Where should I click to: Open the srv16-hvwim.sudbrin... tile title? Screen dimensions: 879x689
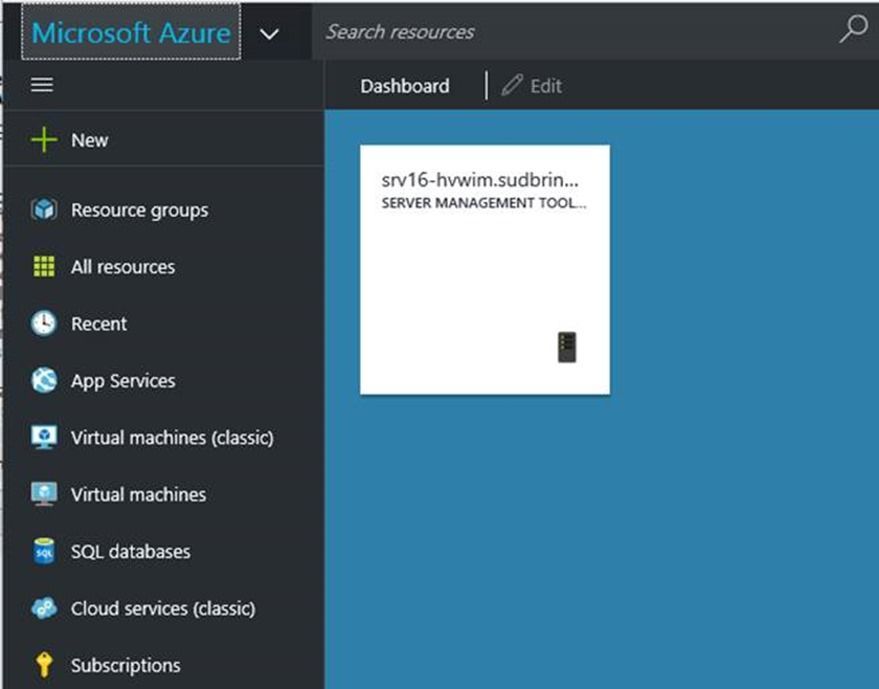[x=480, y=180]
